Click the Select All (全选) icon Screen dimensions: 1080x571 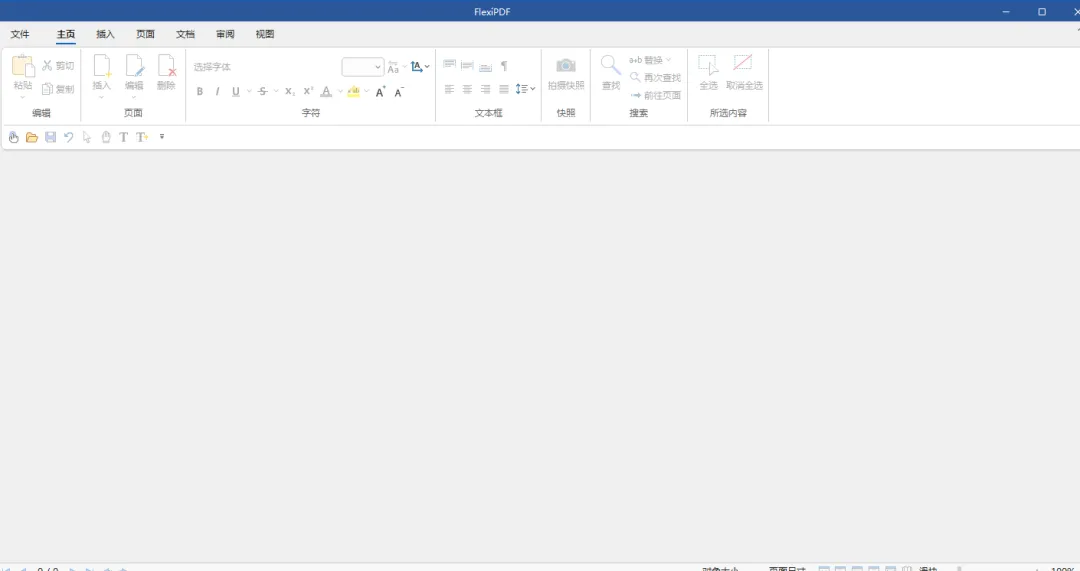click(709, 65)
